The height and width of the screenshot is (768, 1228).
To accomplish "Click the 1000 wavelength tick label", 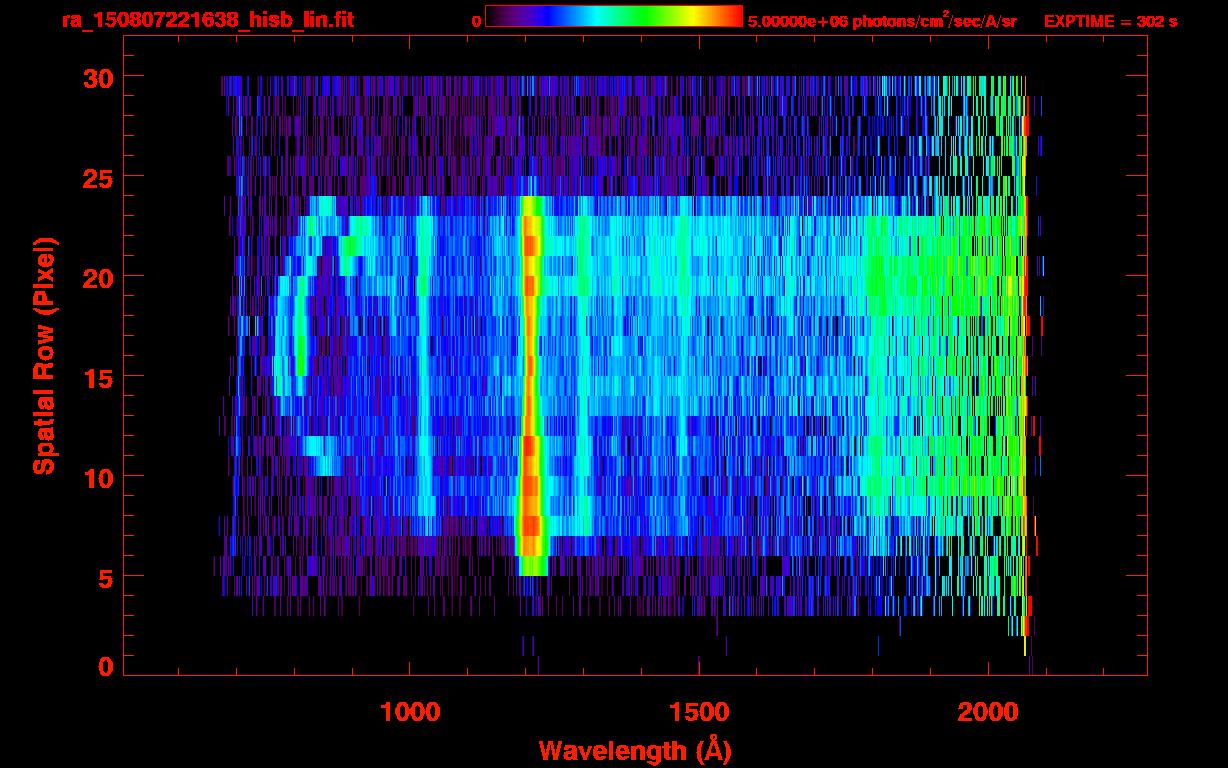I will 410,711.
